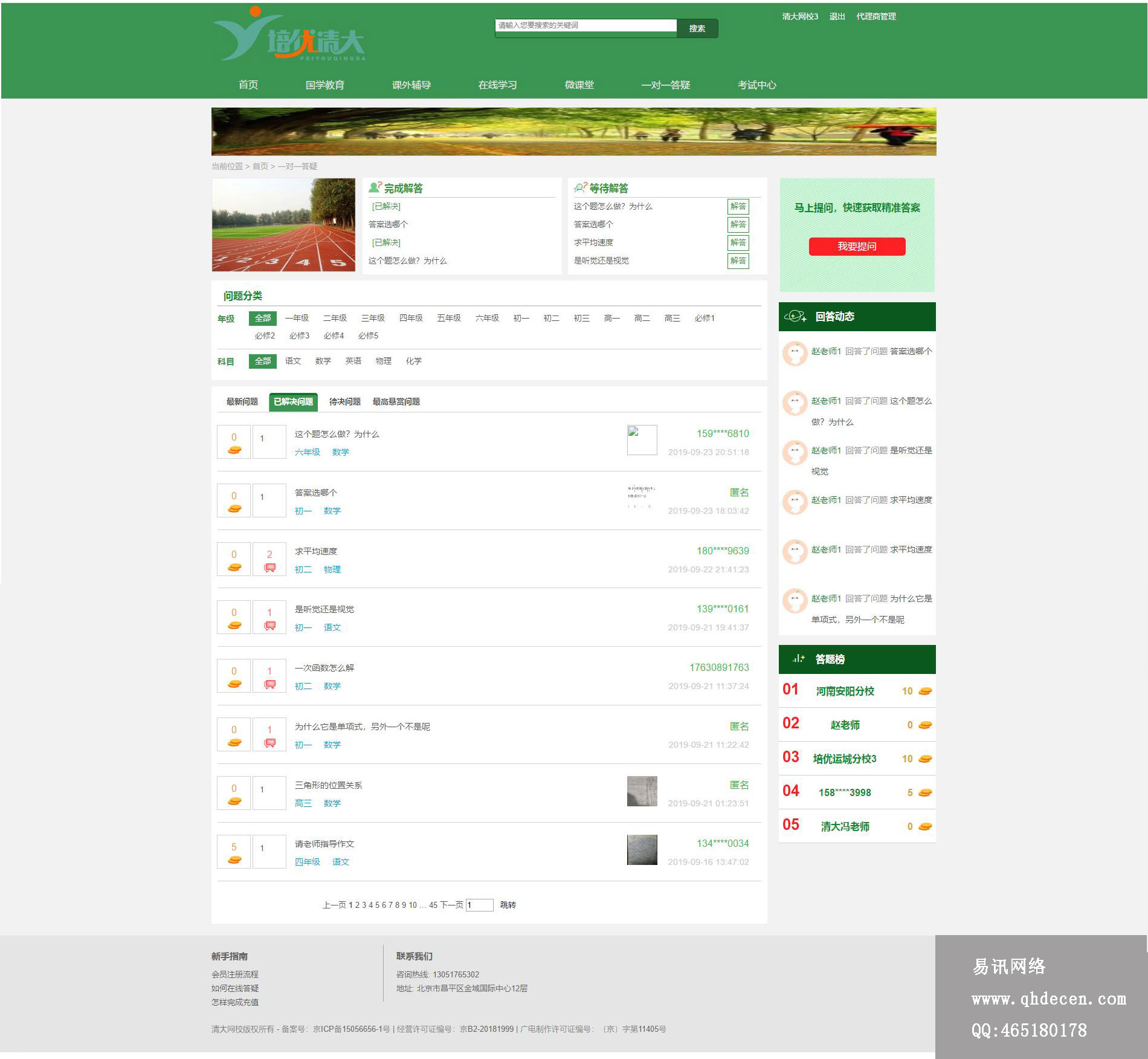Go to 下一页 in pagination
This screenshot has width=1148, height=1059.
click(451, 905)
